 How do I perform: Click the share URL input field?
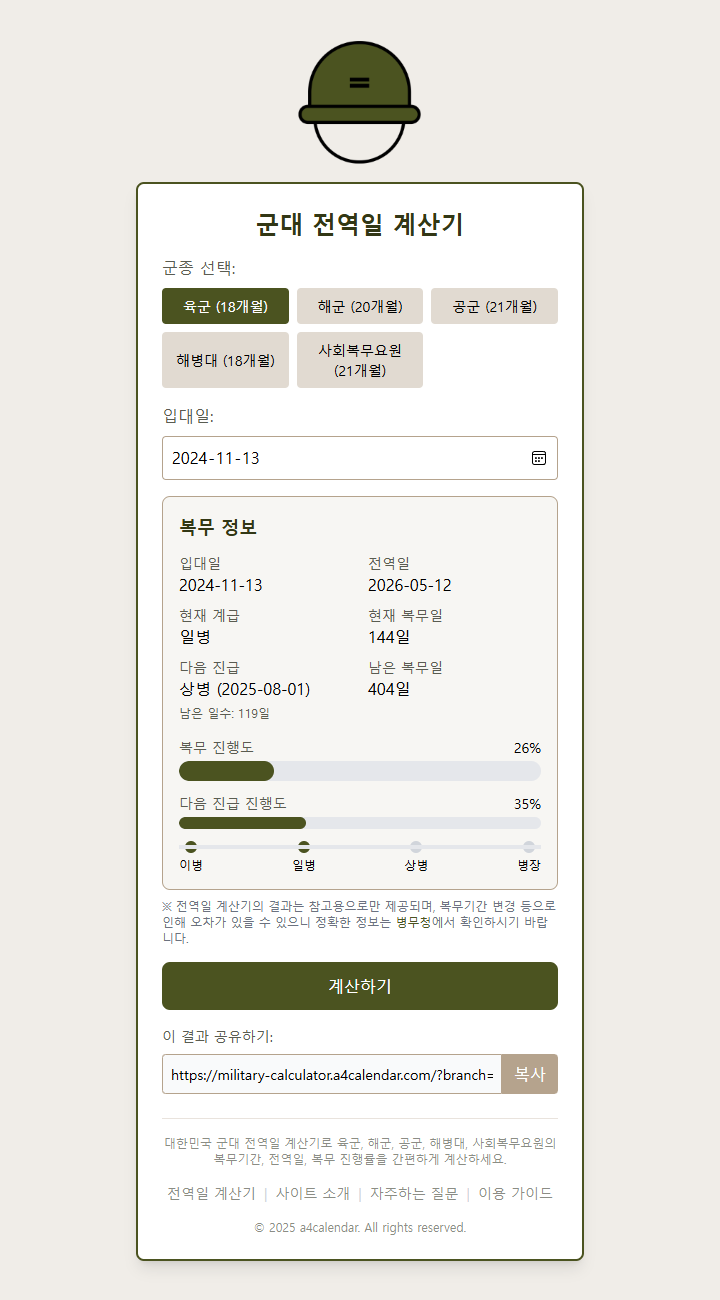330,1073
